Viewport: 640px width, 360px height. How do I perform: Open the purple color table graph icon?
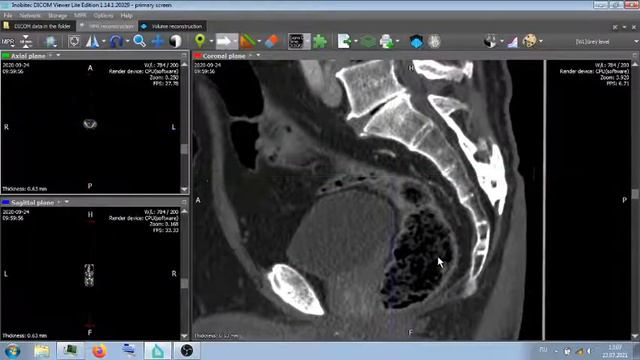(513, 41)
